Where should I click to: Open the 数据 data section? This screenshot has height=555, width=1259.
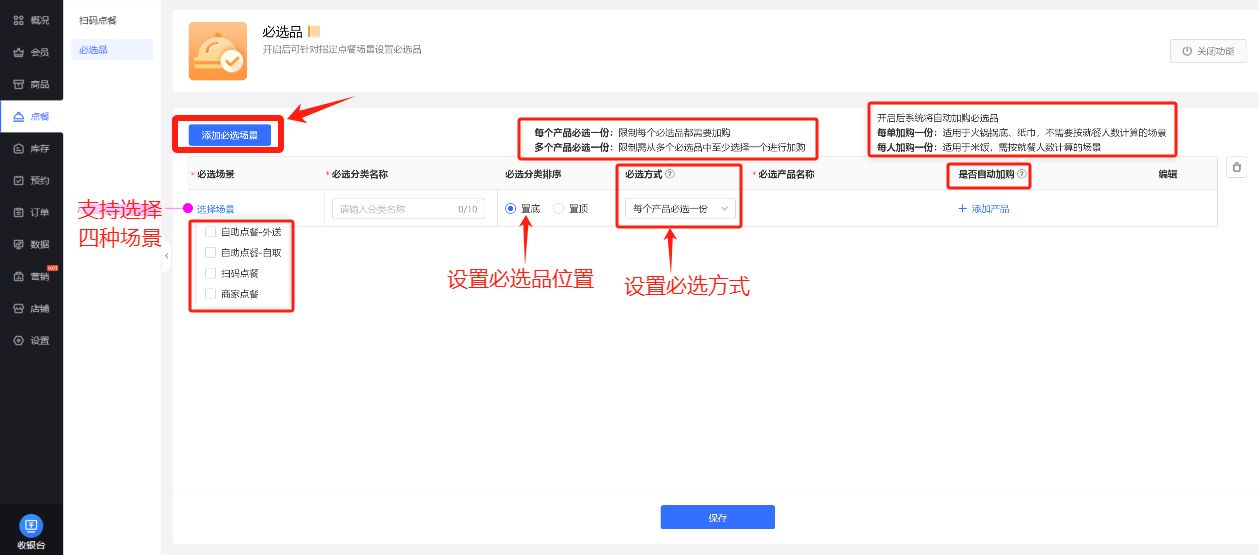(31, 244)
